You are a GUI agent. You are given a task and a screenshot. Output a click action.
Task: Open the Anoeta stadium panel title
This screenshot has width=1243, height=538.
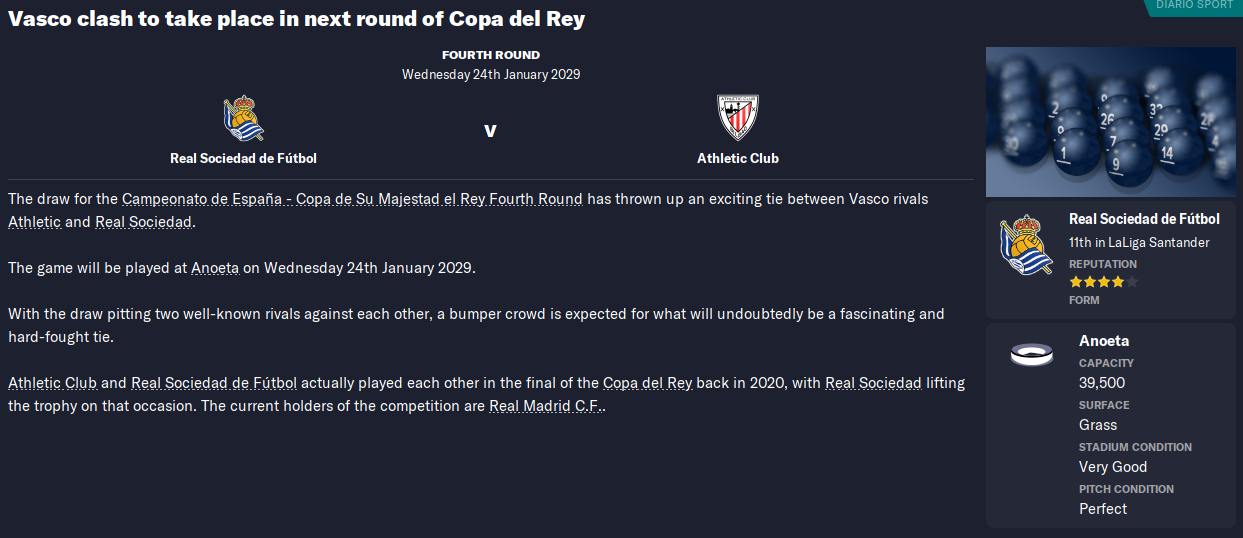pos(1104,341)
